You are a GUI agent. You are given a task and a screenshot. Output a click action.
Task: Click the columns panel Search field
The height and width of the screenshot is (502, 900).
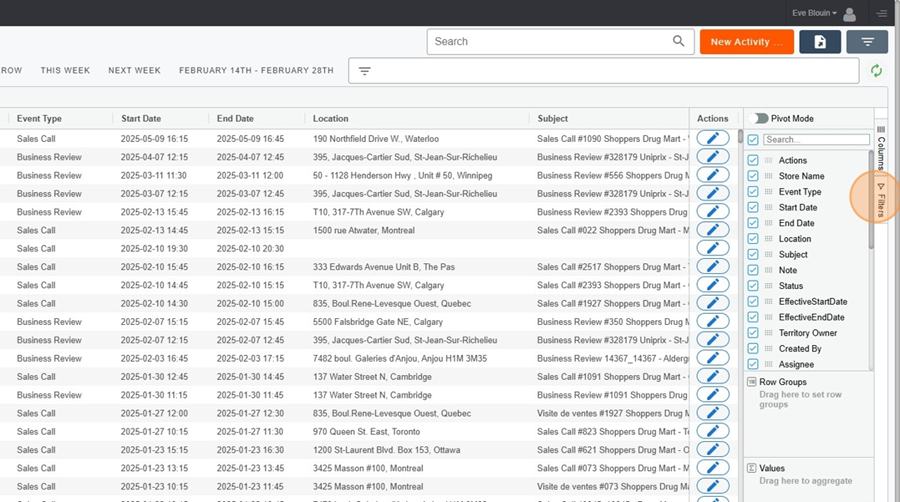[816, 139]
